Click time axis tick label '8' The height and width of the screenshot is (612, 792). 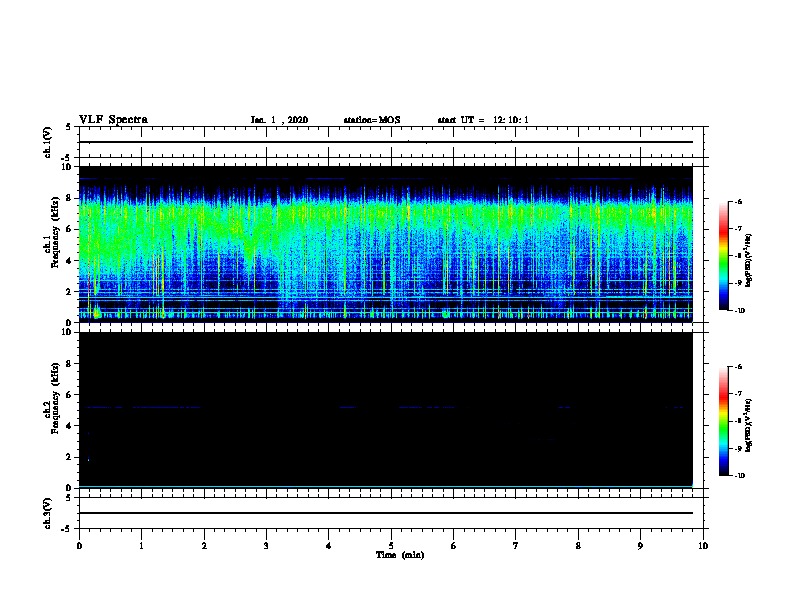coord(578,546)
